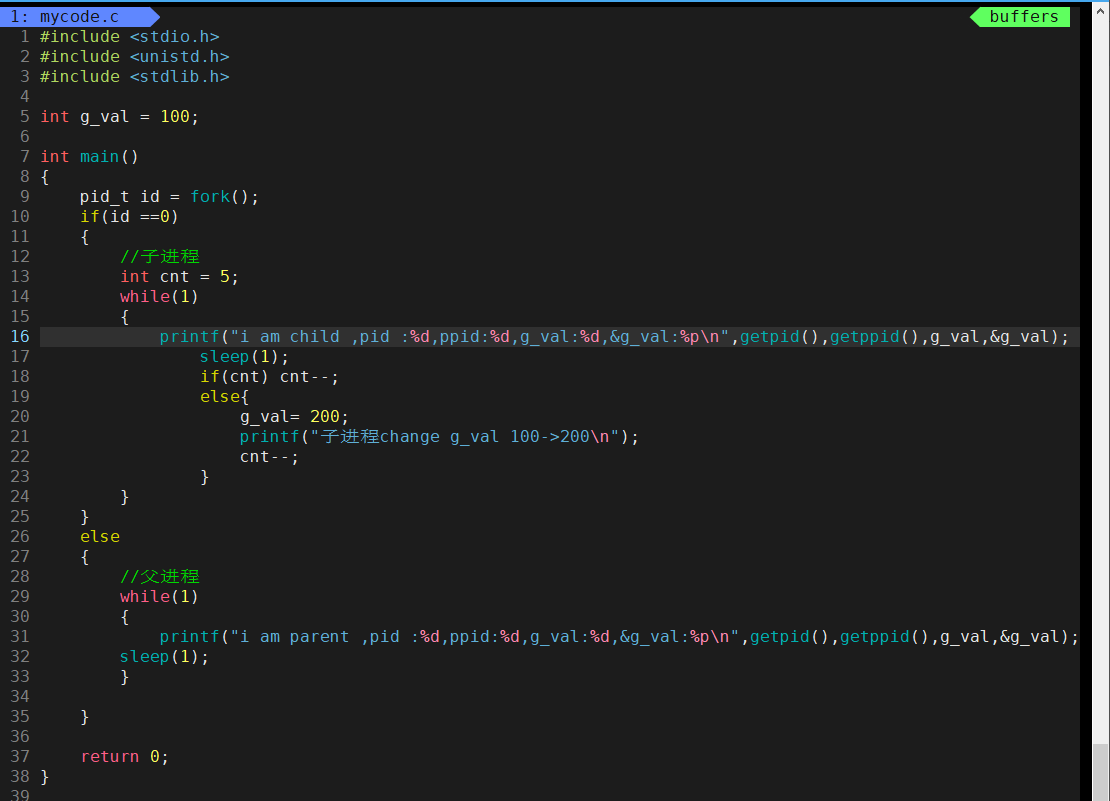The width and height of the screenshot is (1110, 801).
Task: Click the 'while(1)' on line 14
Action: pyautogui.click(x=159, y=296)
